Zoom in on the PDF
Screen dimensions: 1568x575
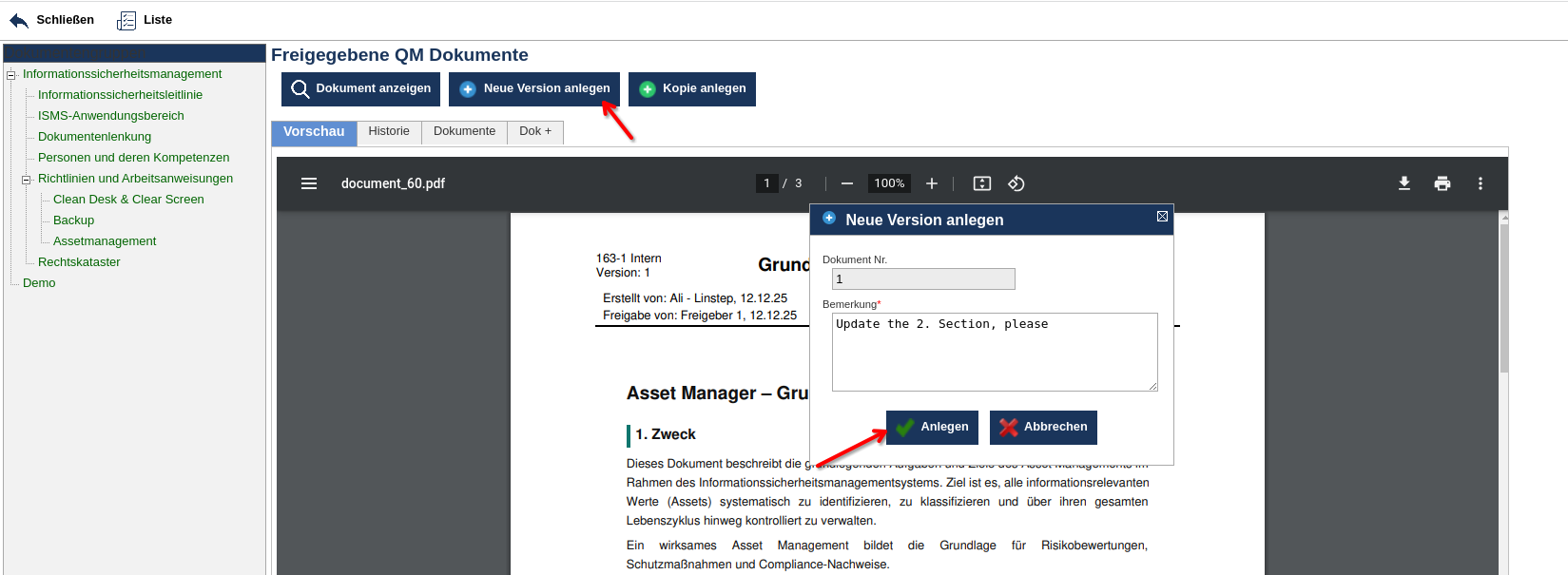point(932,183)
